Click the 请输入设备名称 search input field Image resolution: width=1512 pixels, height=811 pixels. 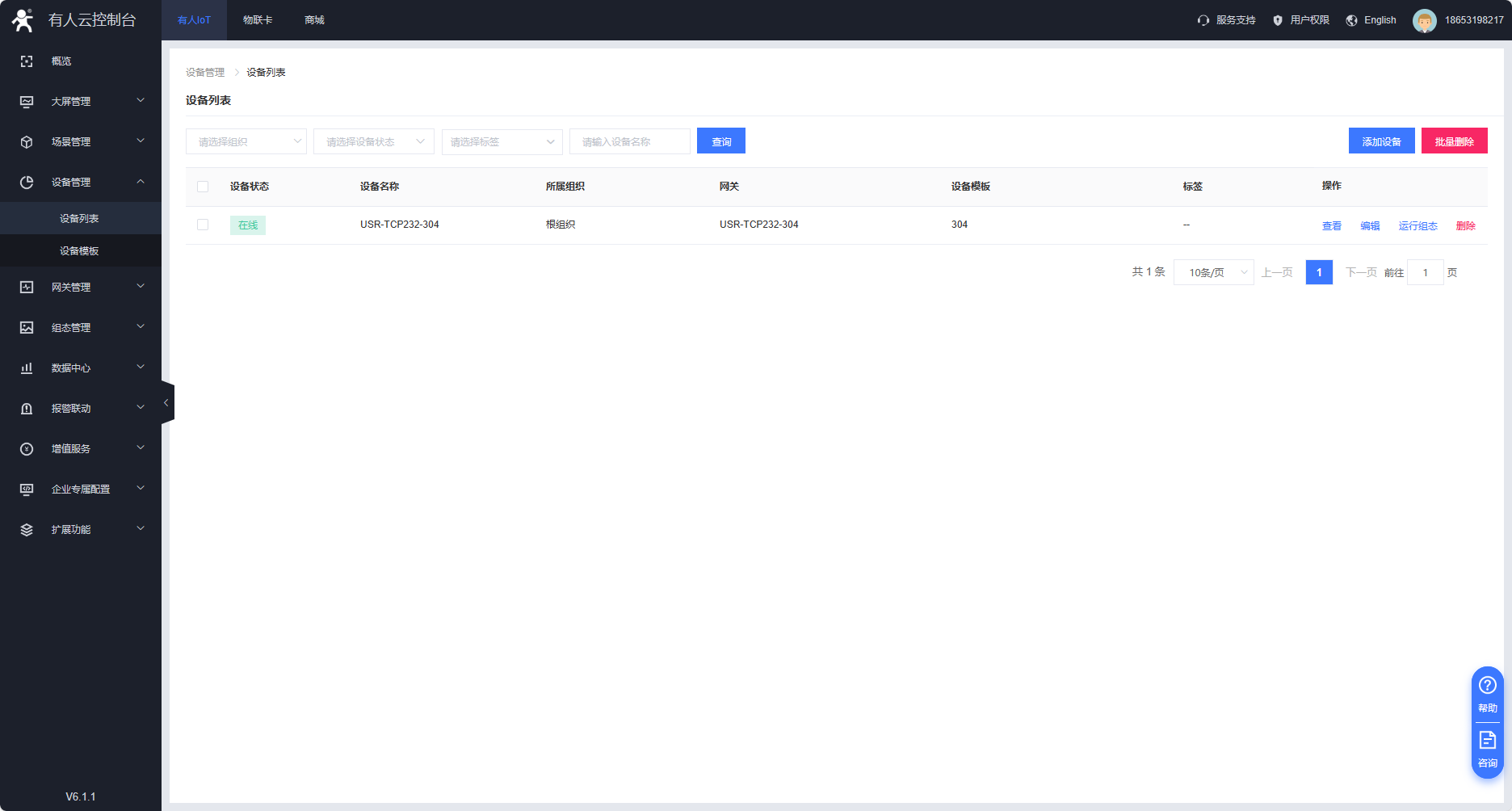click(x=629, y=141)
